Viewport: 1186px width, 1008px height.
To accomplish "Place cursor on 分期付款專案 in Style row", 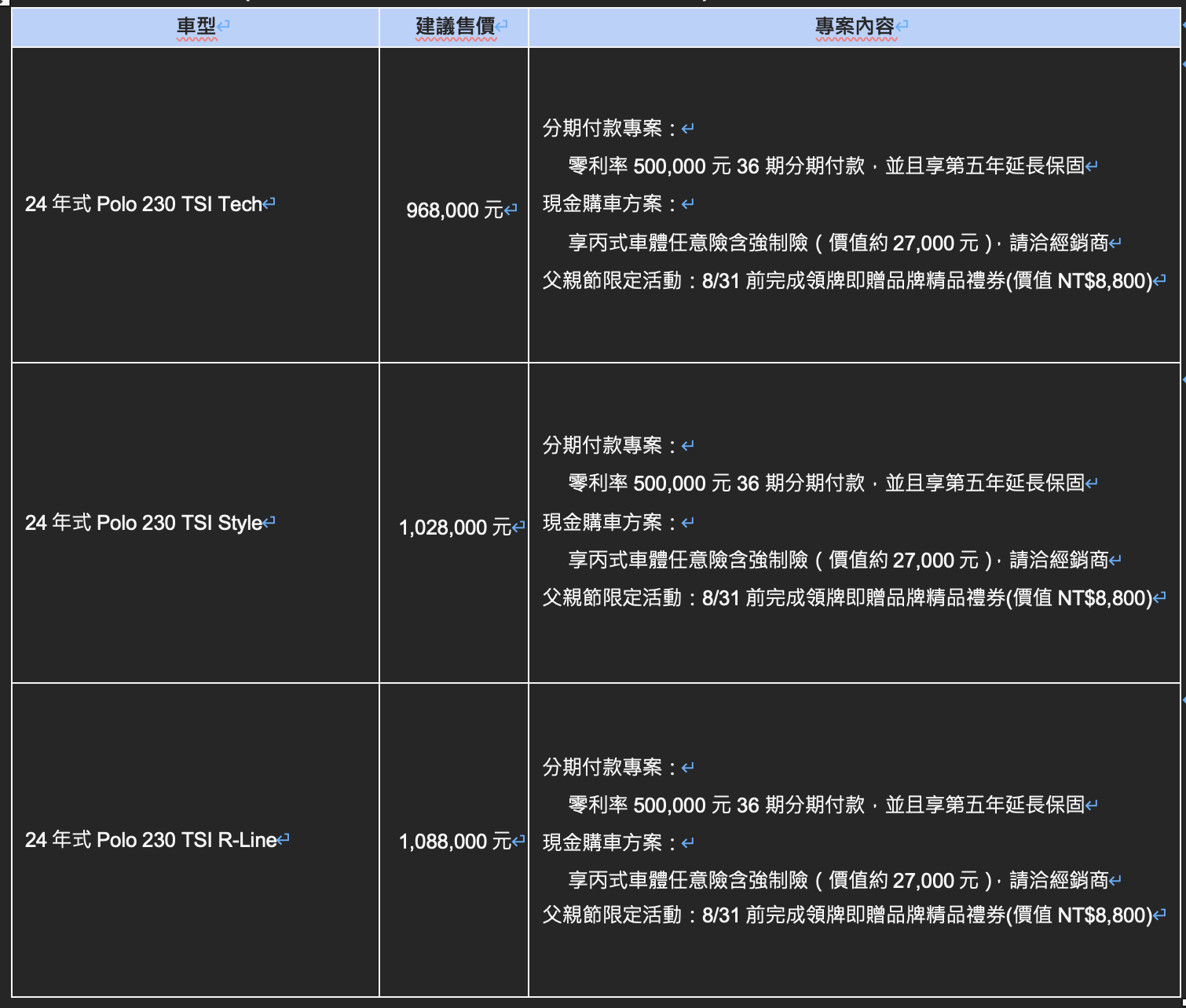I will point(602,446).
